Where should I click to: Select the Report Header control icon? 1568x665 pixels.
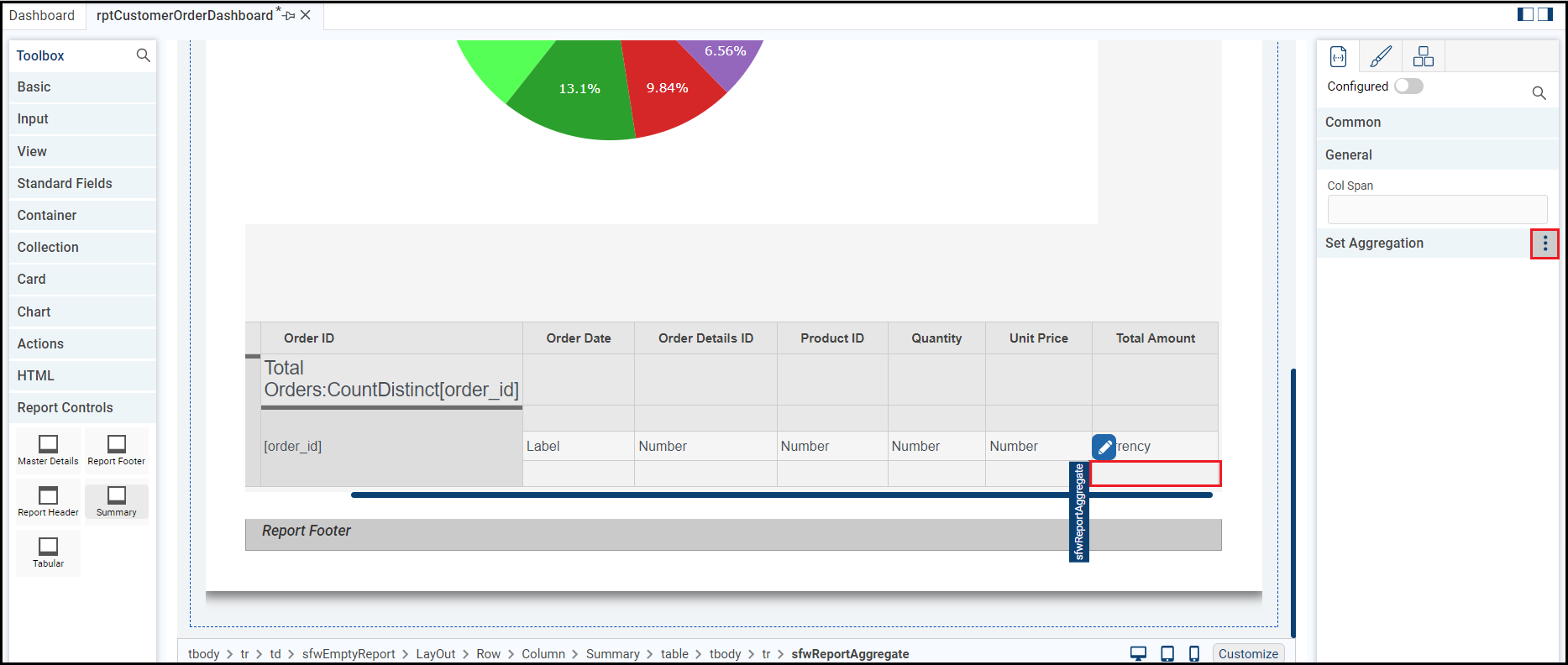(x=49, y=495)
